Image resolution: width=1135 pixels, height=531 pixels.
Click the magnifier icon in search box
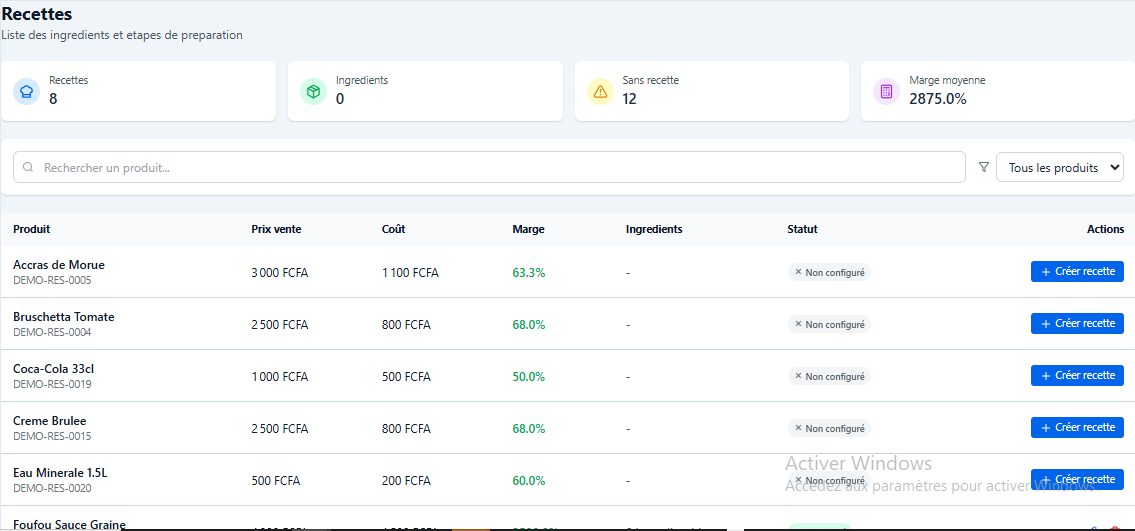(x=28, y=167)
